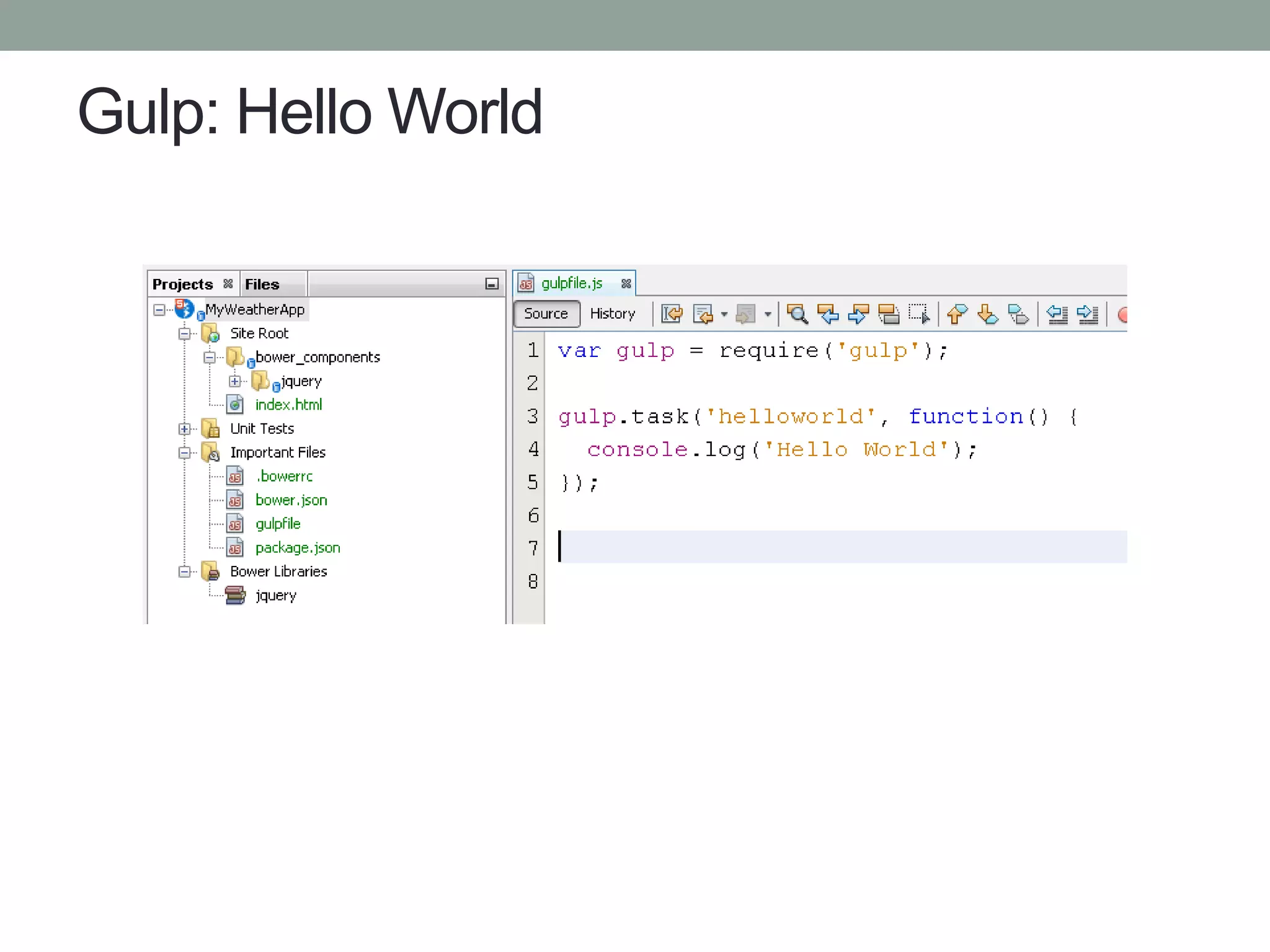Click the Find Selection magnifier icon

pos(797,314)
